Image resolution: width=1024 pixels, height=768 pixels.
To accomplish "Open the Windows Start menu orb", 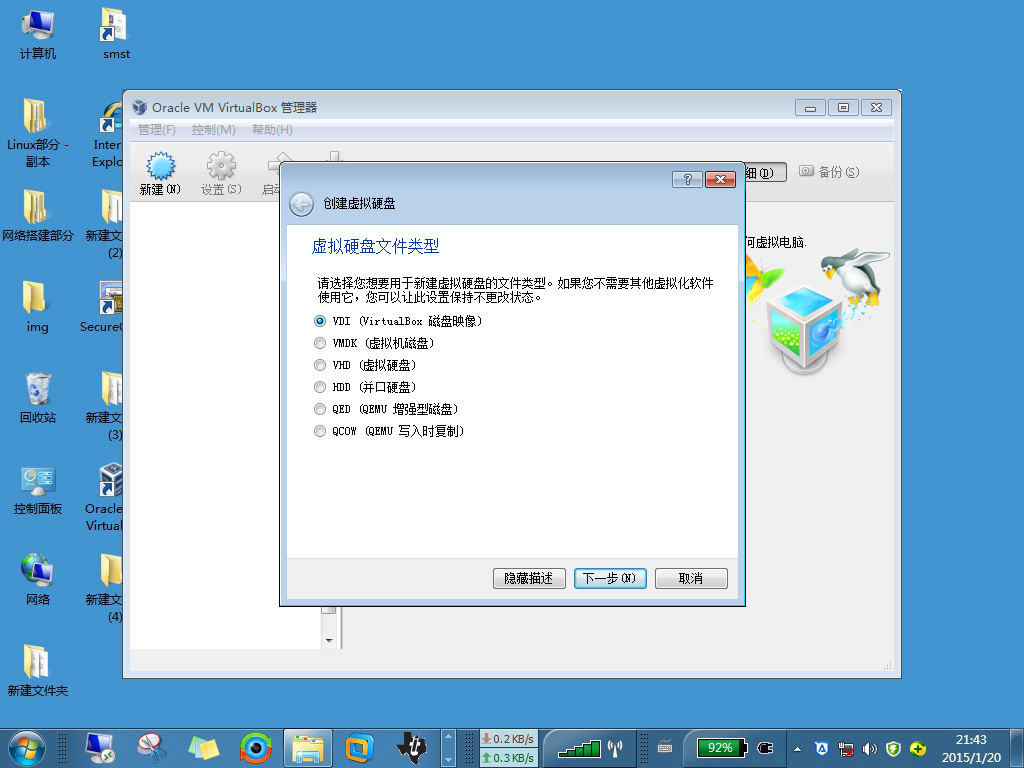I will pyautogui.click(x=27, y=748).
